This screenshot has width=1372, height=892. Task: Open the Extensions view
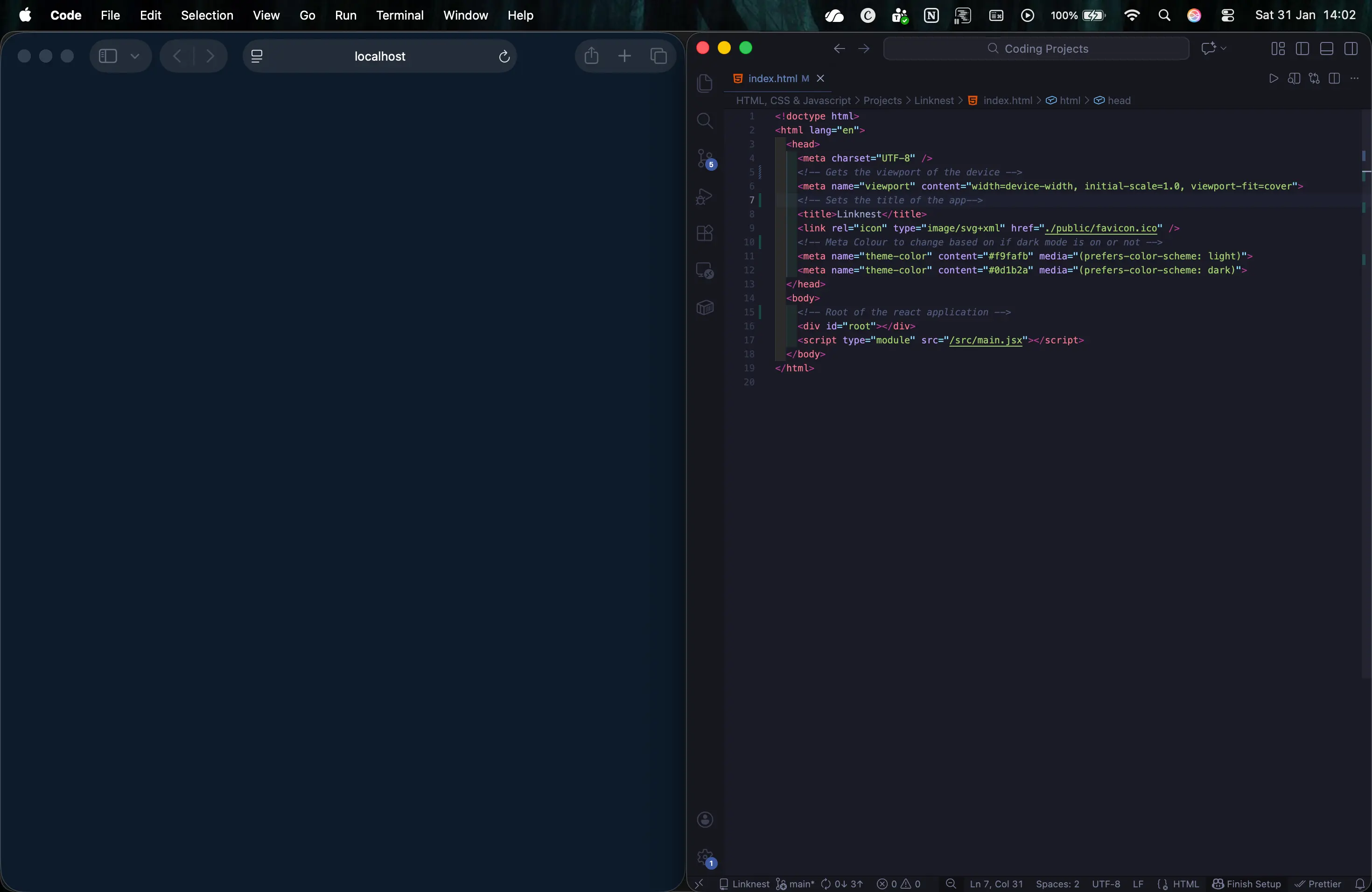pos(705,233)
